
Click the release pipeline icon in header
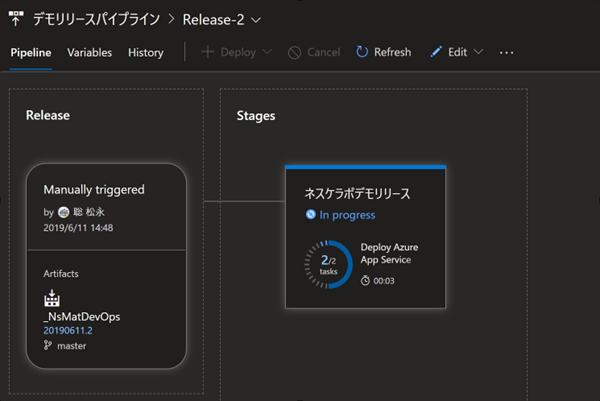[16, 18]
